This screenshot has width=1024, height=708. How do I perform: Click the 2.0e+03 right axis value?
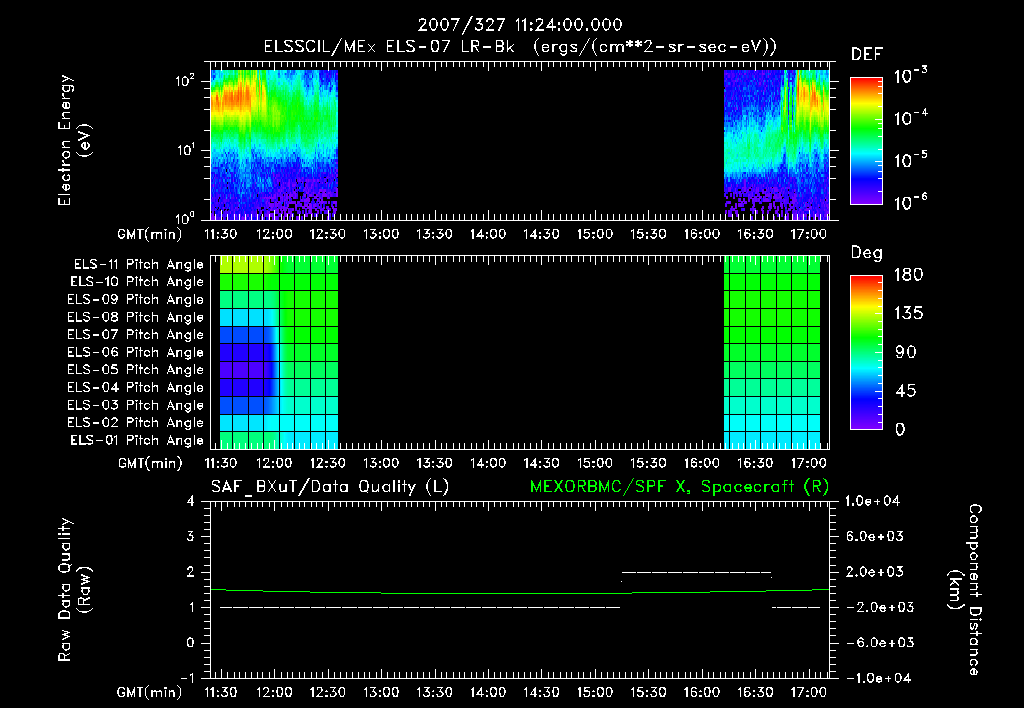[874, 572]
